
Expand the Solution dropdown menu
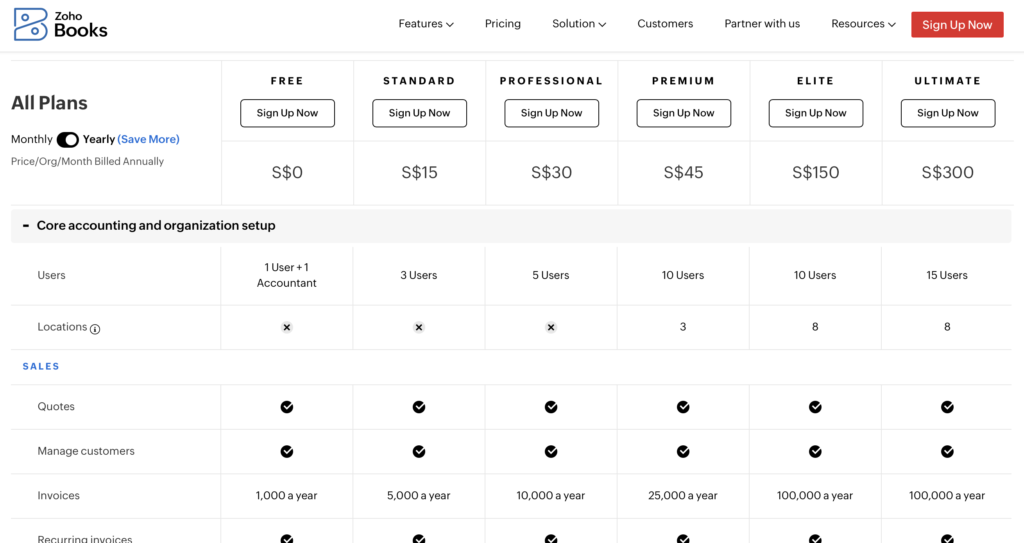pyautogui.click(x=579, y=24)
